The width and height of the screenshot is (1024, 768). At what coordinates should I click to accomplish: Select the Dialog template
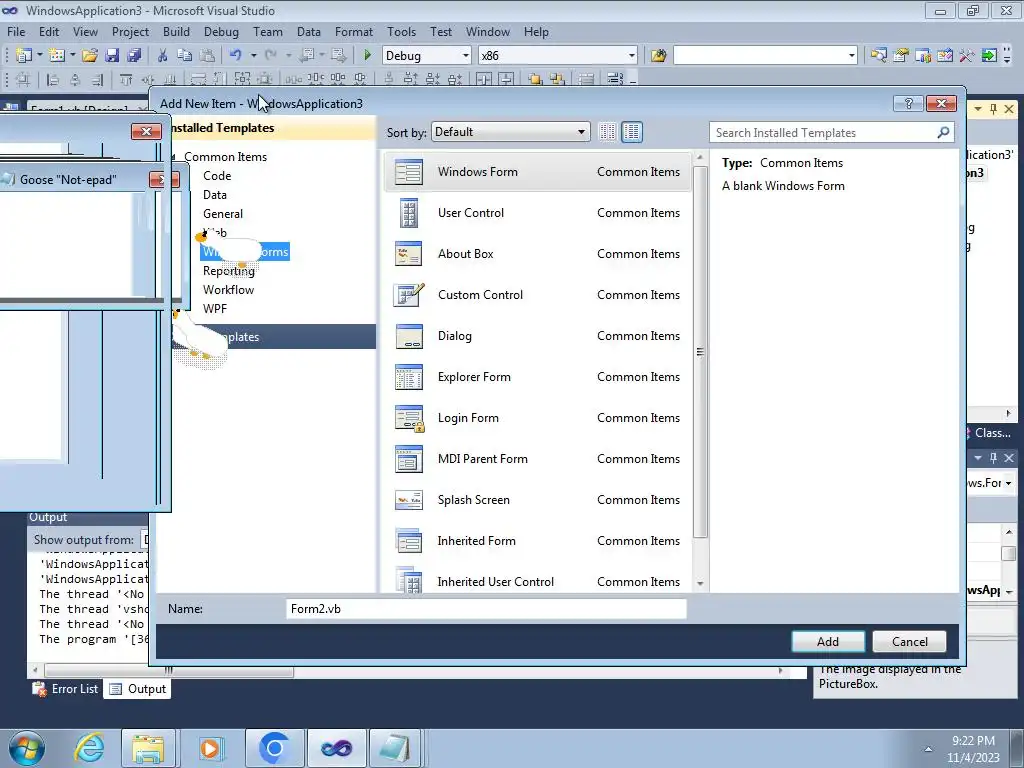537,336
